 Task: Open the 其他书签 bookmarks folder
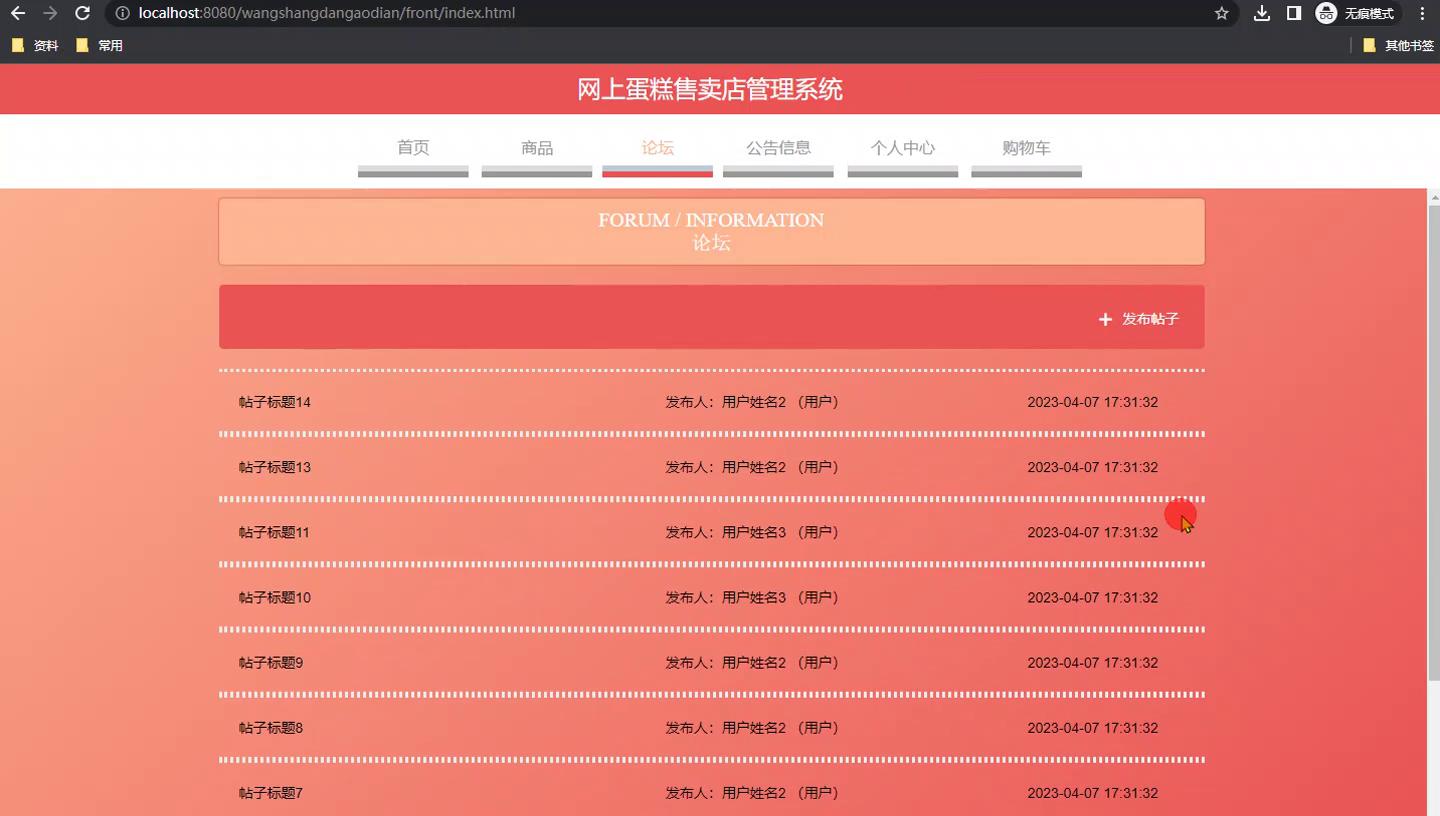1398,45
